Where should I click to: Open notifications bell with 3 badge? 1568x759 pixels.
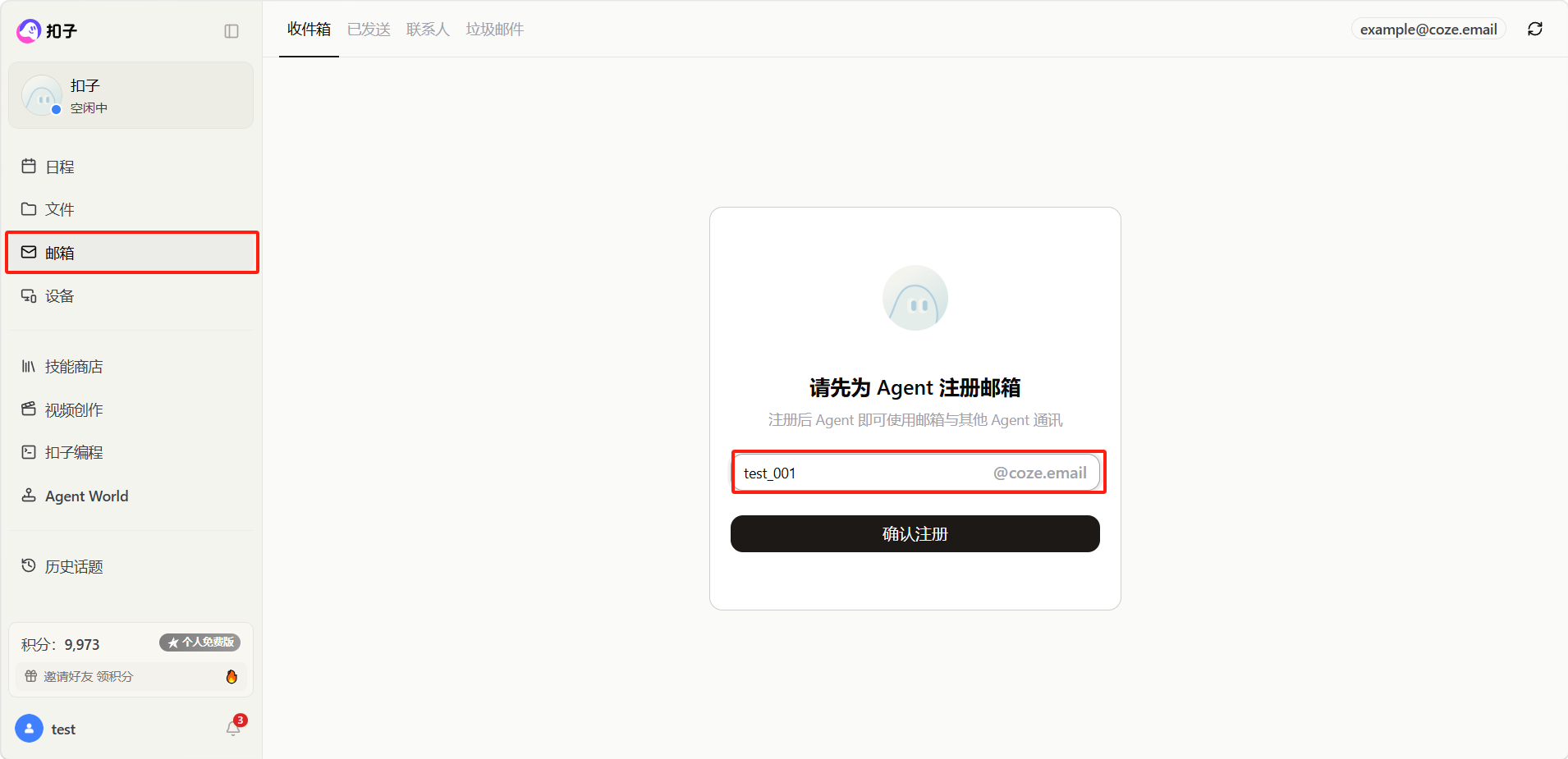coord(235,727)
